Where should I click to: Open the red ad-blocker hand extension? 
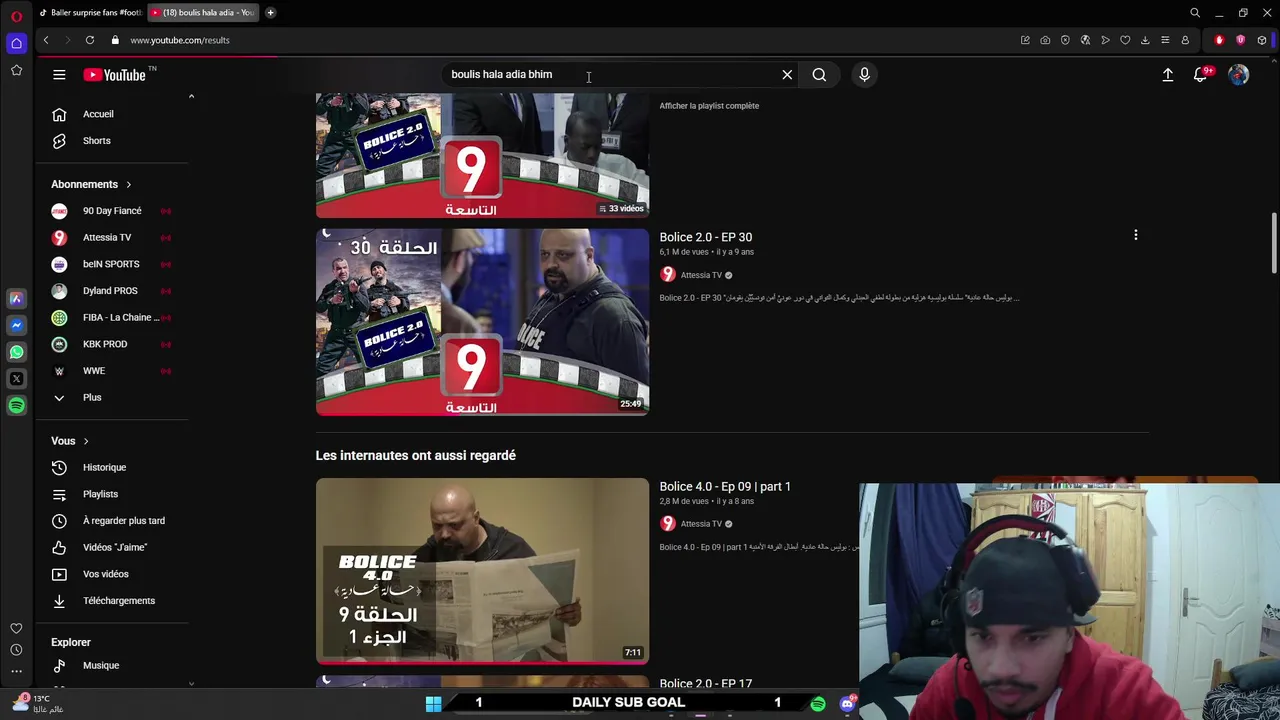1219,40
